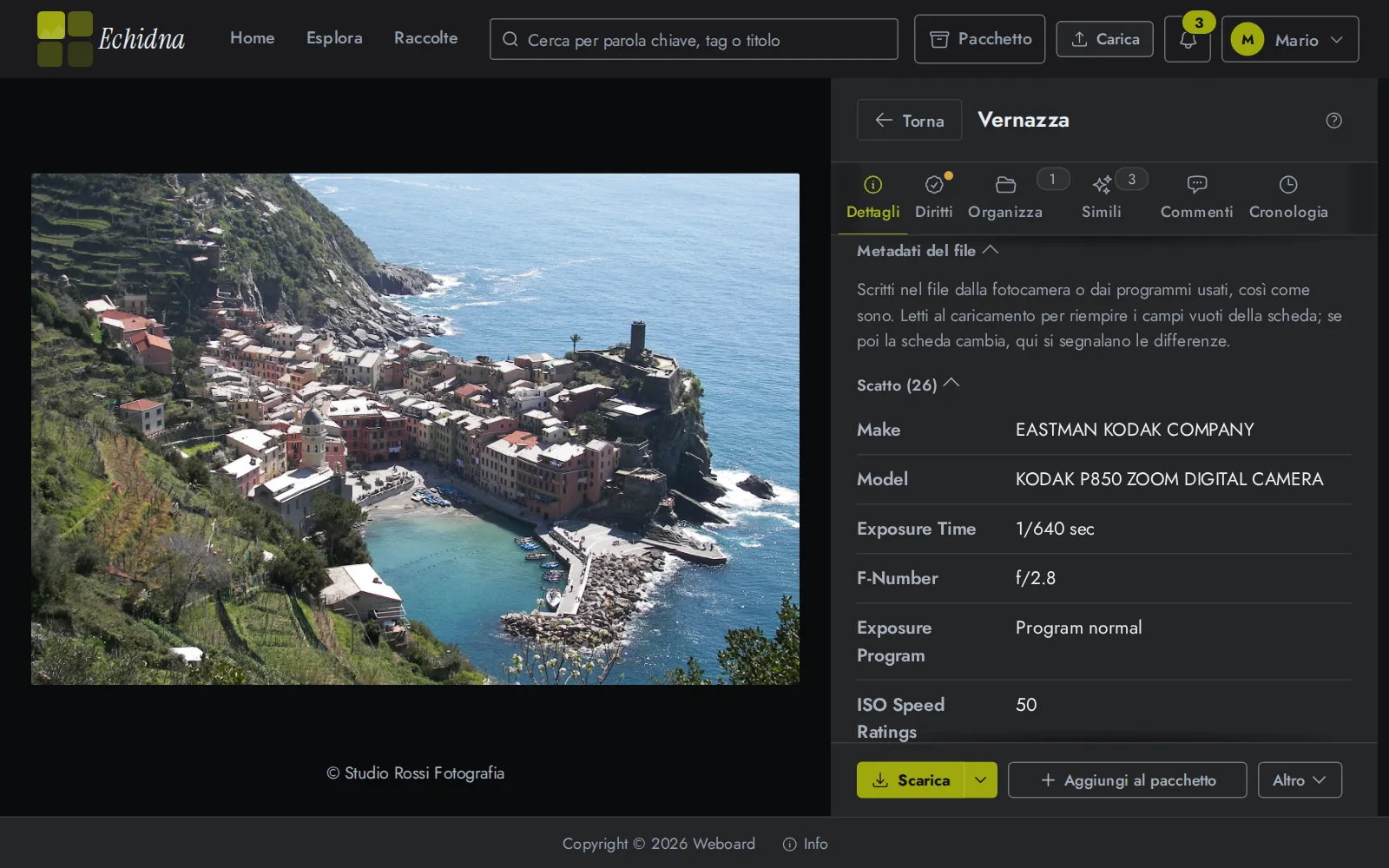The image size is (1389, 868).
Task: Open the Altro dropdown
Action: coord(1300,780)
